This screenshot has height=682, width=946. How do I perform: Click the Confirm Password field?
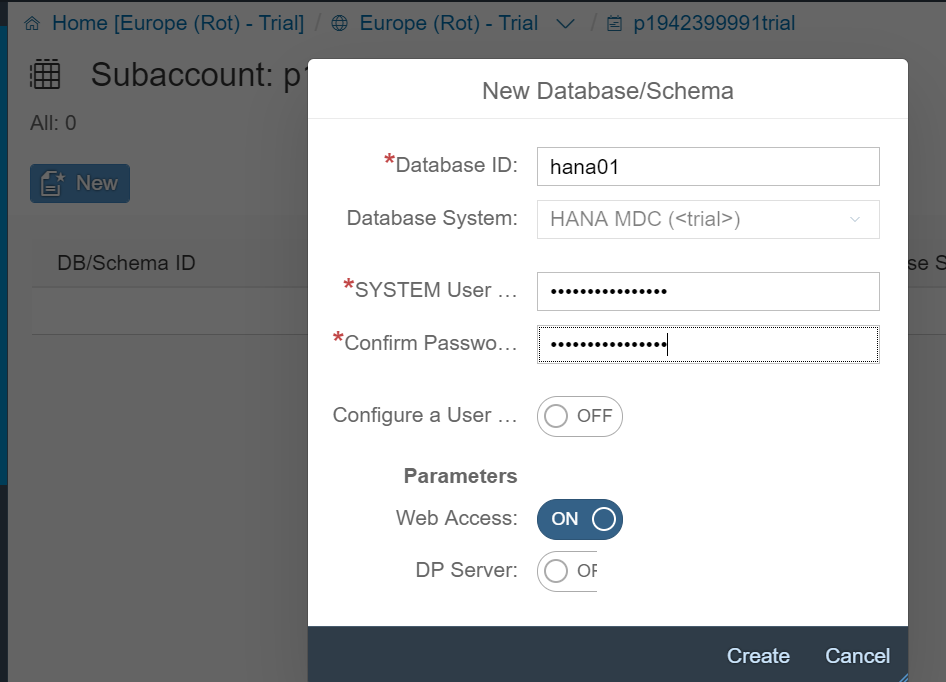click(708, 344)
